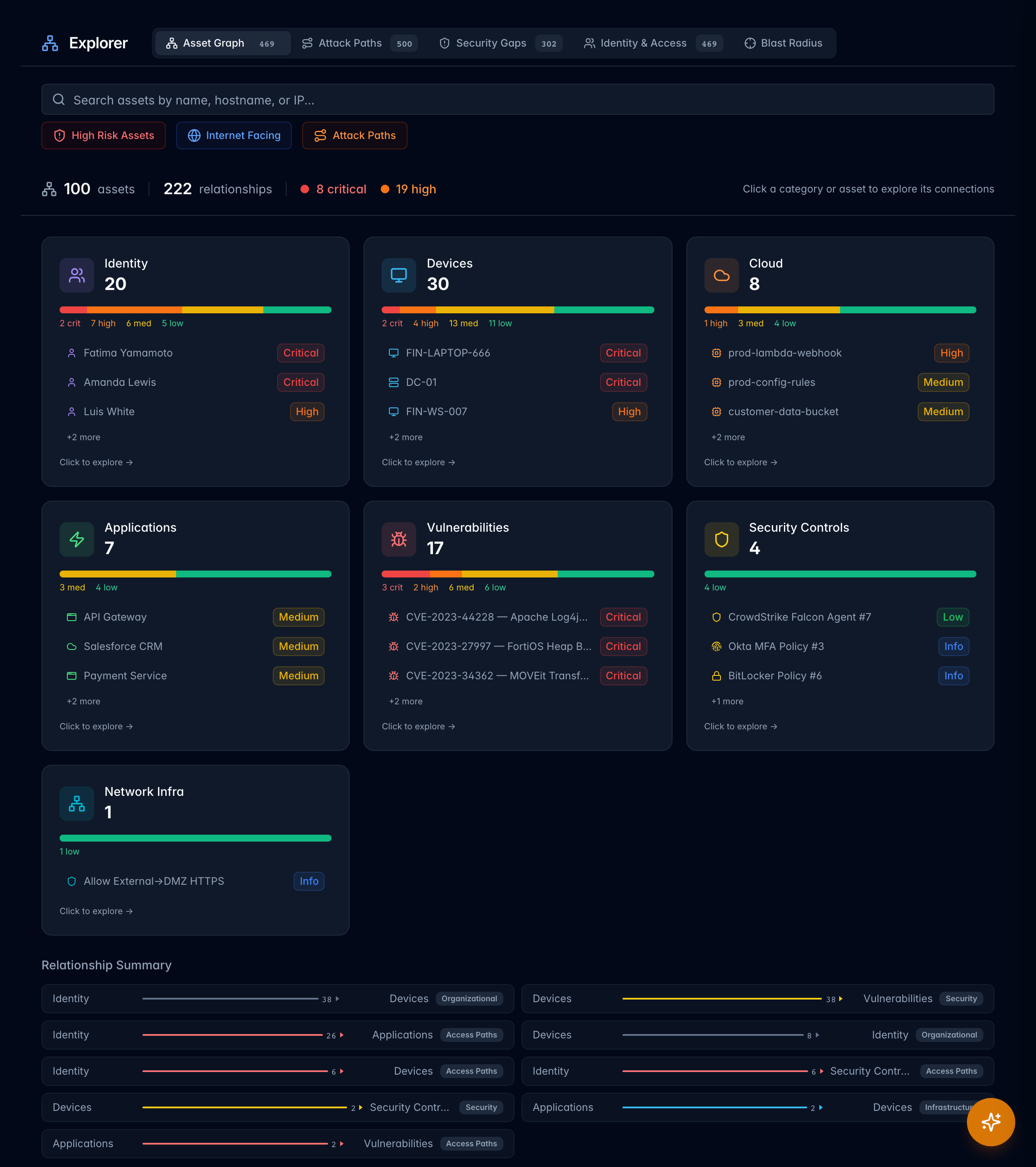Image resolution: width=1036 pixels, height=1167 pixels.
Task: Click the server icon beside DC-01
Action: tap(394, 382)
